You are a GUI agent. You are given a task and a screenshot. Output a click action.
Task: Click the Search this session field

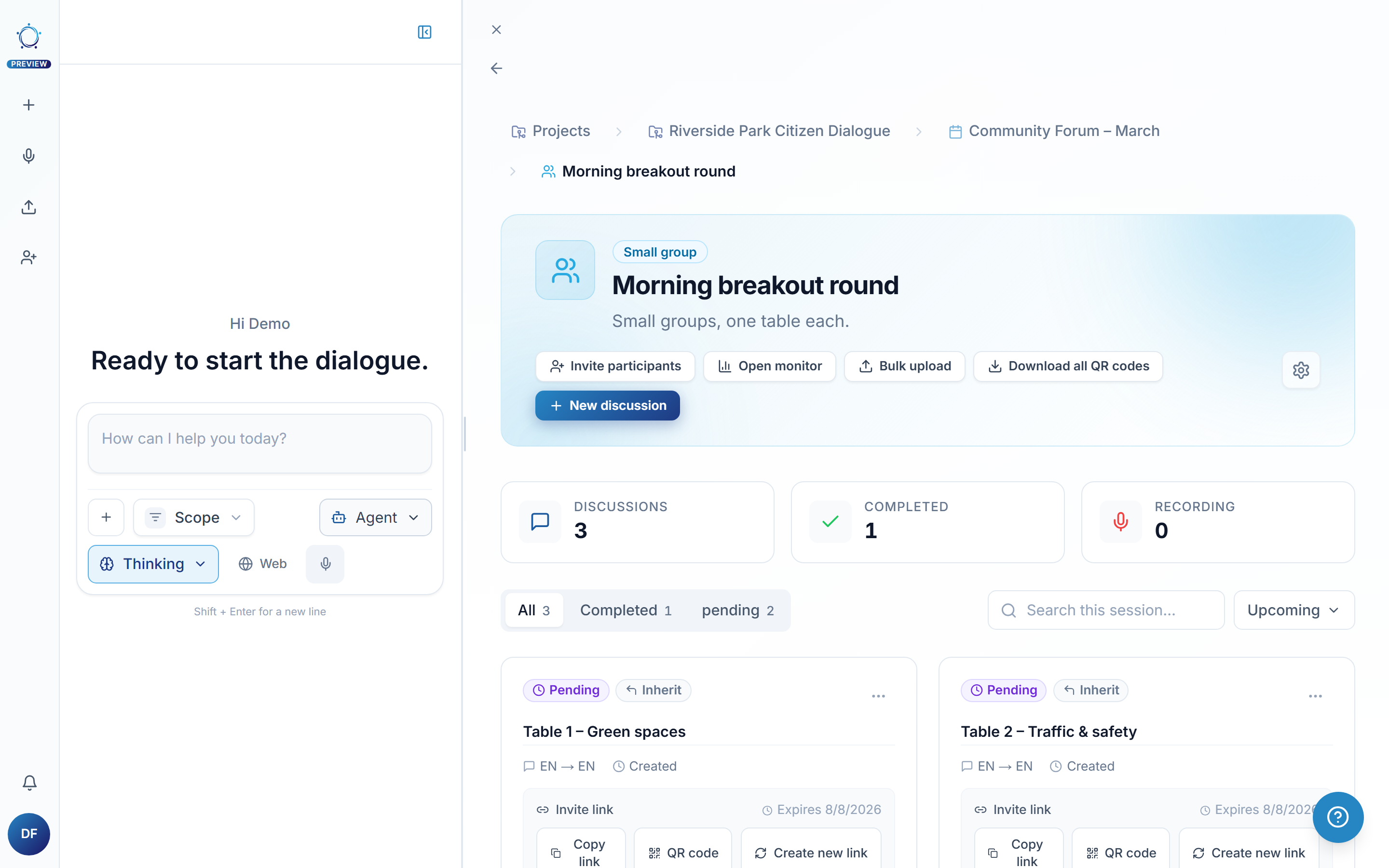tap(1106, 610)
